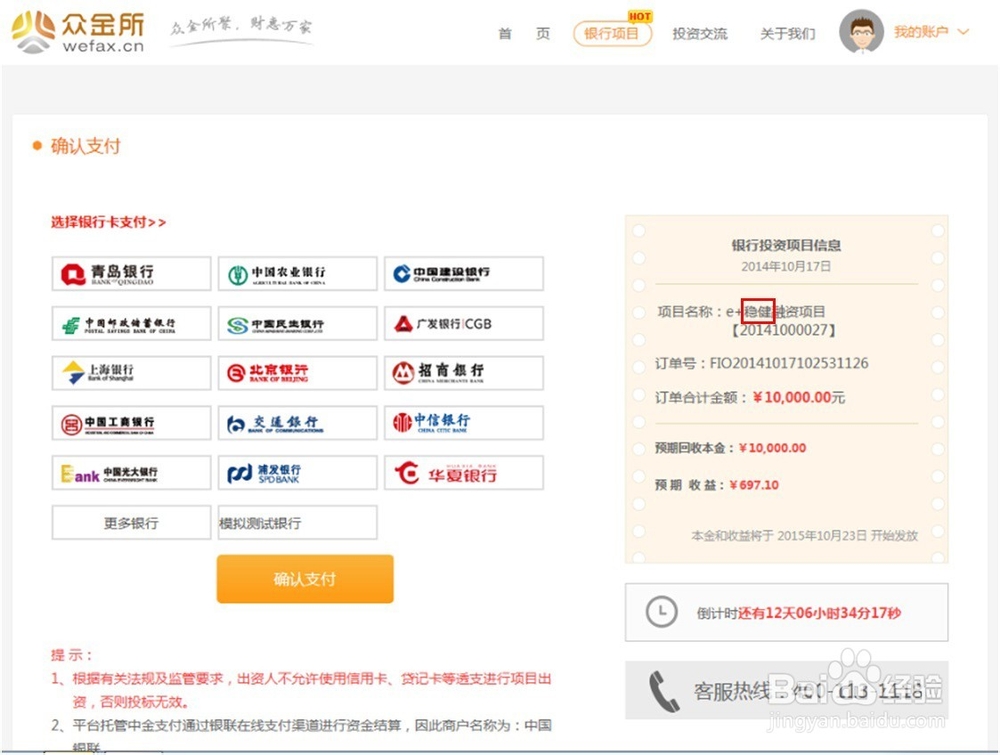Choose ICBC 中国工商银行
Screen dimensions: 1000x755
pos(131,423)
